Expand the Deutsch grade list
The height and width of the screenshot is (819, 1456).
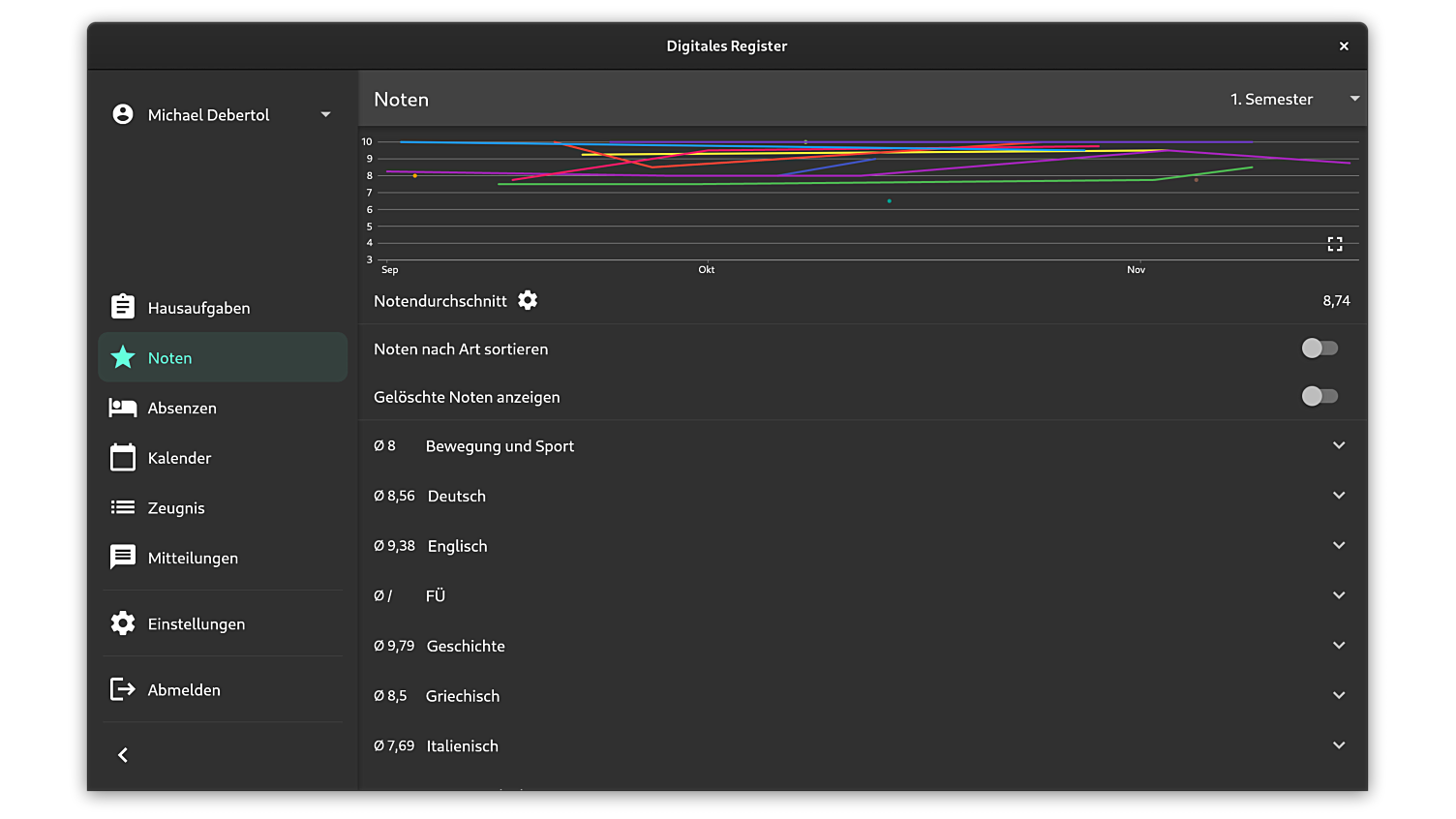click(x=1339, y=495)
